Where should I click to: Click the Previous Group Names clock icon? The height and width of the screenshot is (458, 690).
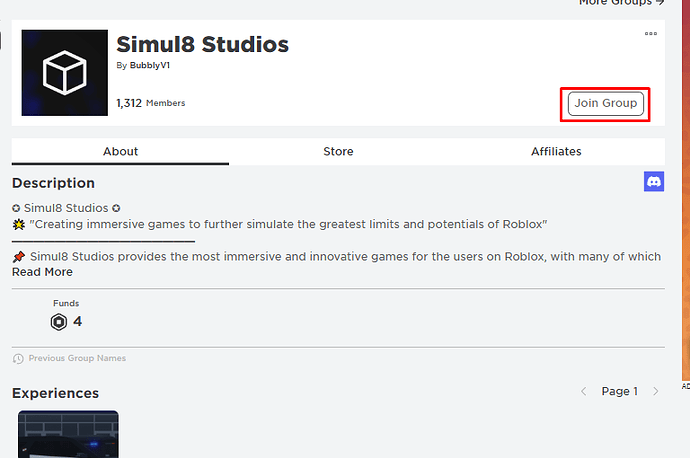coord(18,359)
